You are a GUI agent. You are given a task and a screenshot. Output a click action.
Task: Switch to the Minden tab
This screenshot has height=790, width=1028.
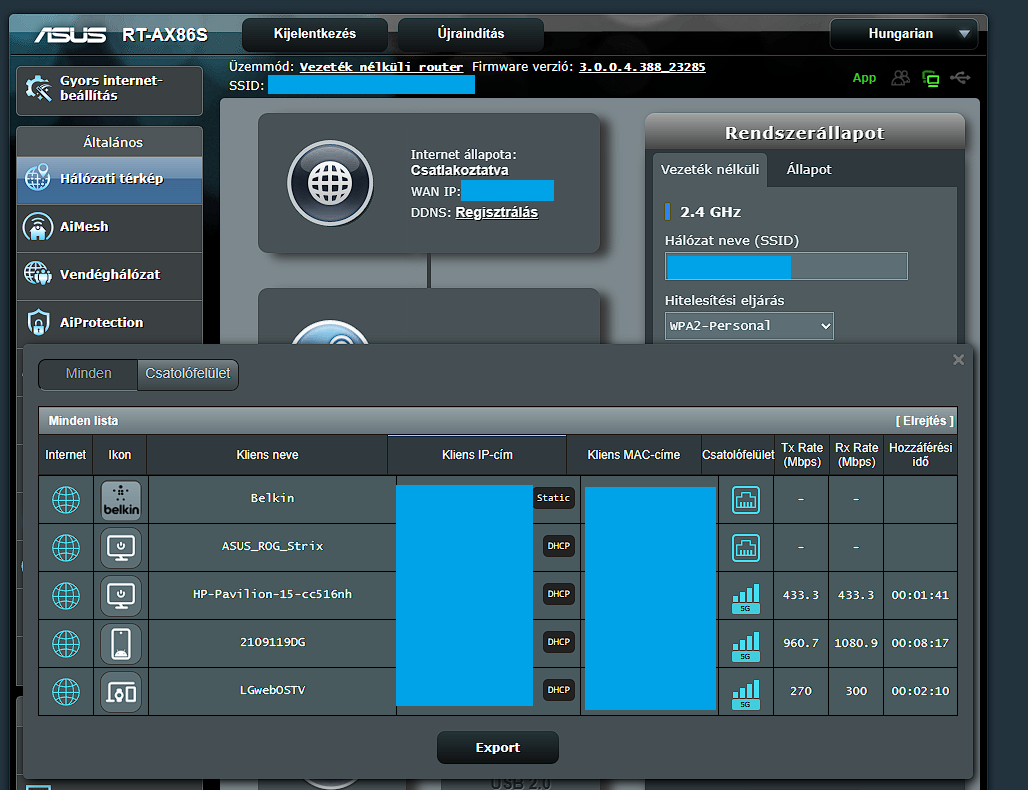(89, 374)
